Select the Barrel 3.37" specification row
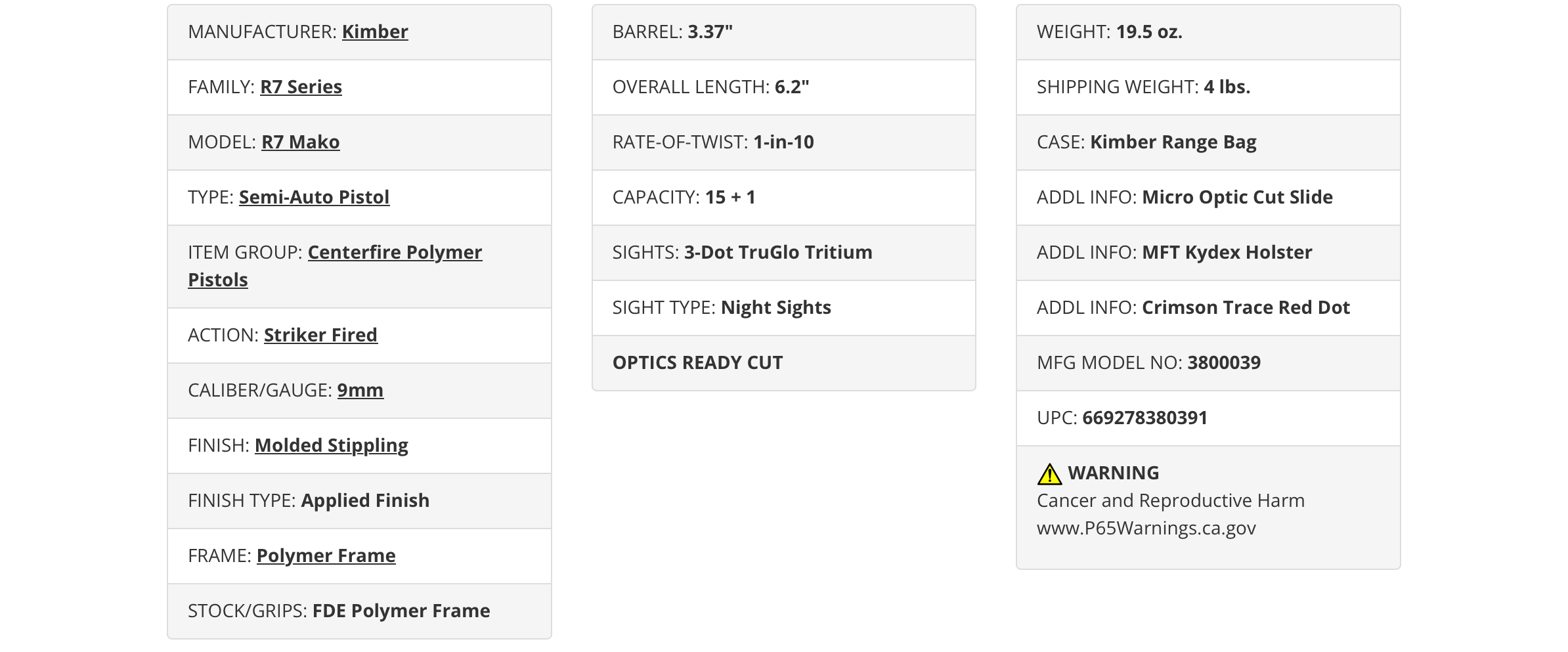 point(784,32)
